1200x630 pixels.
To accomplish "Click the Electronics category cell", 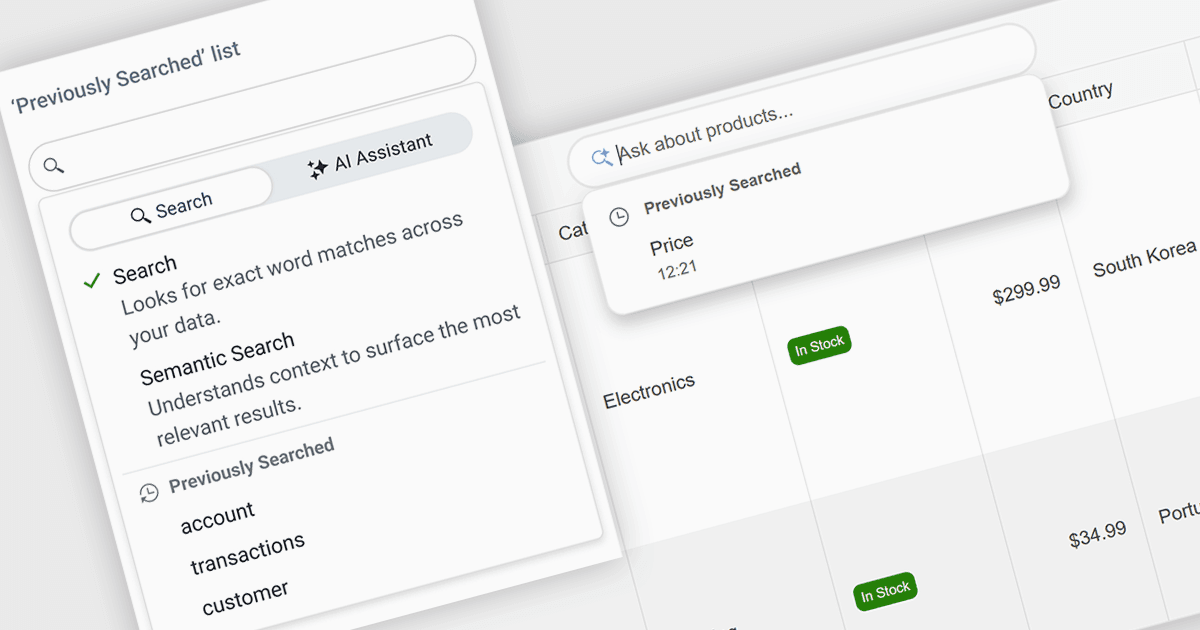I will point(648,392).
